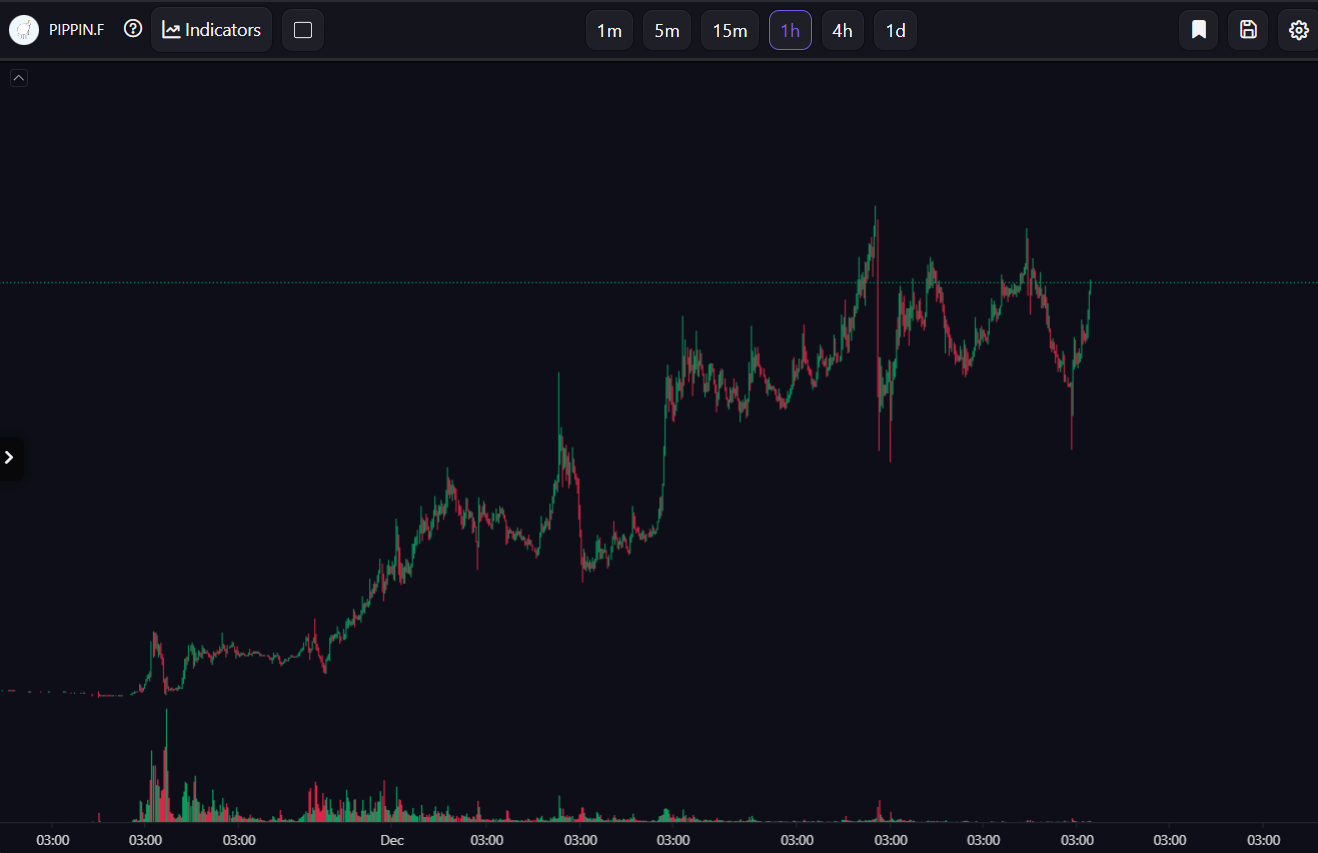Image resolution: width=1318 pixels, height=853 pixels.
Task: Click the chart-line icon inside the Indicators button
Action: click(x=172, y=30)
